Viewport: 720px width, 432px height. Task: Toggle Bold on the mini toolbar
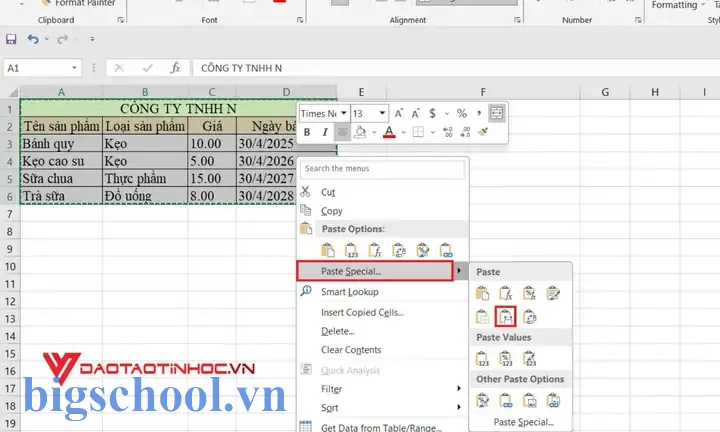tap(307, 132)
